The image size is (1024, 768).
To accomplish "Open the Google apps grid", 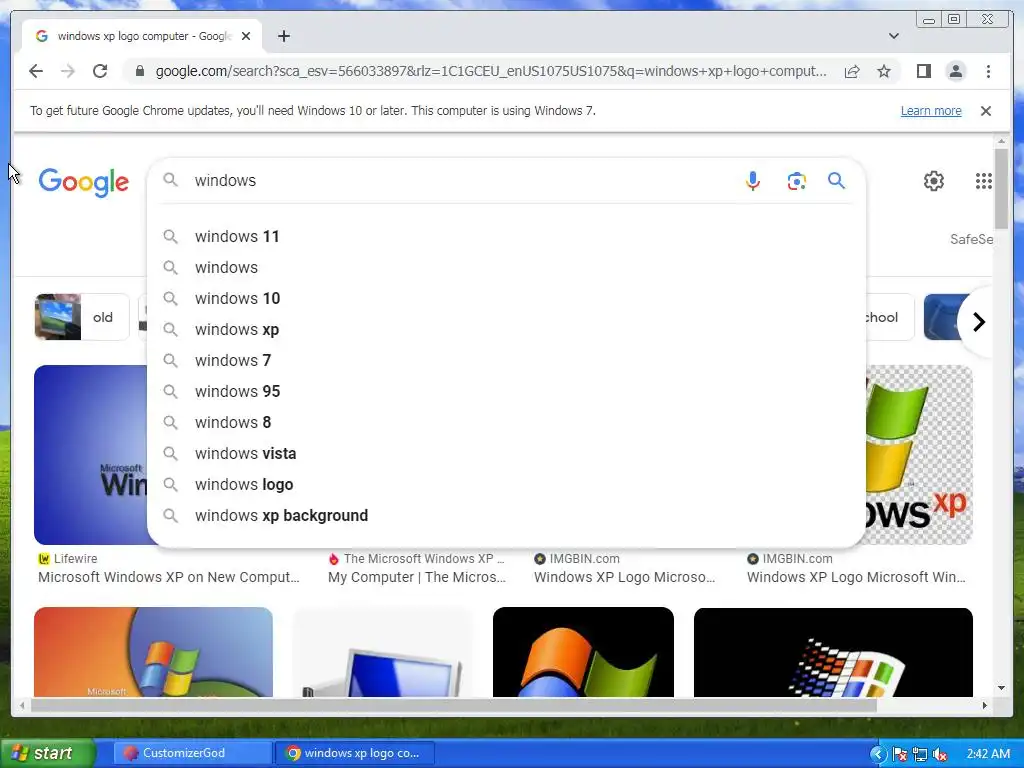I will click(x=984, y=181).
